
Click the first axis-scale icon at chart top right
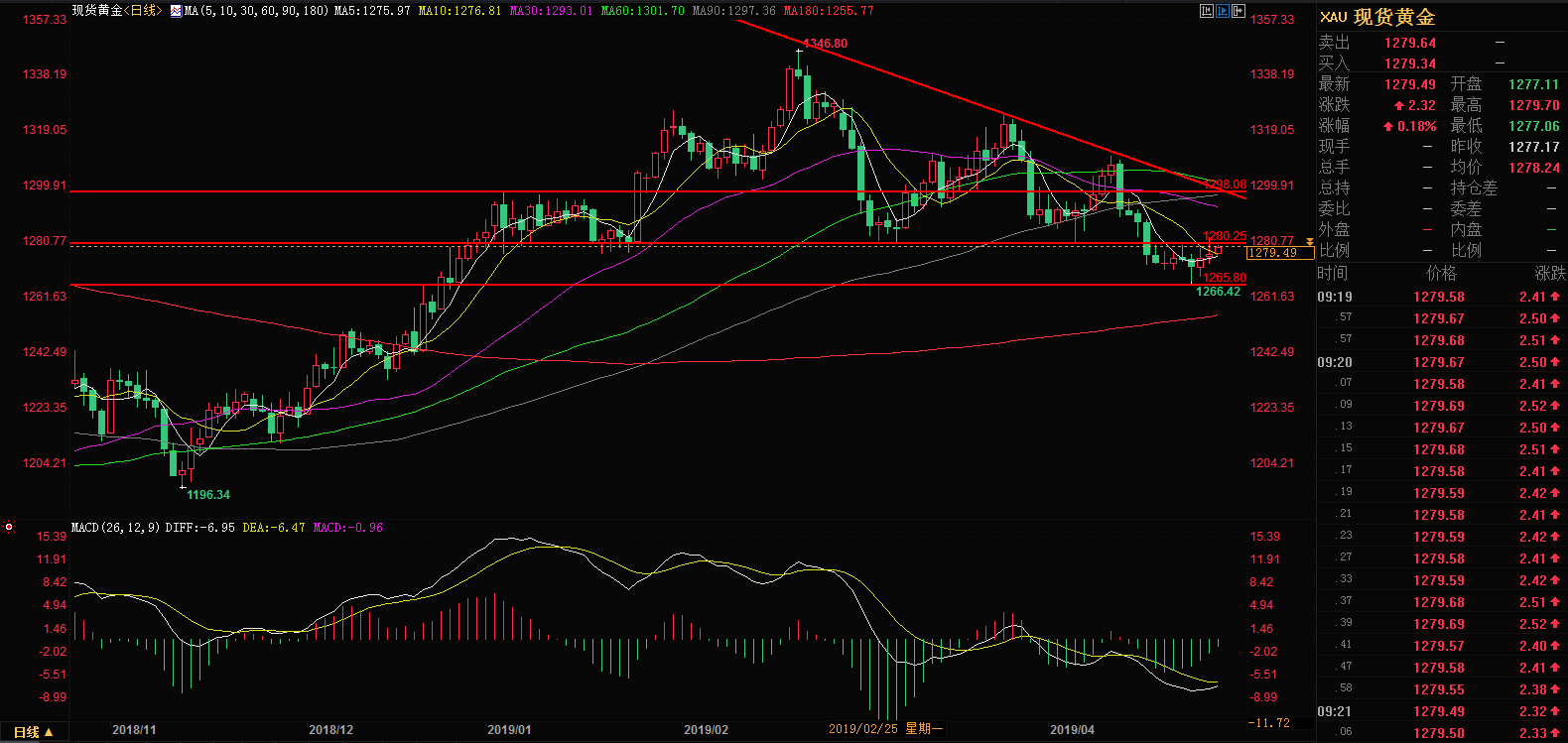pyautogui.click(x=1207, y=11)
